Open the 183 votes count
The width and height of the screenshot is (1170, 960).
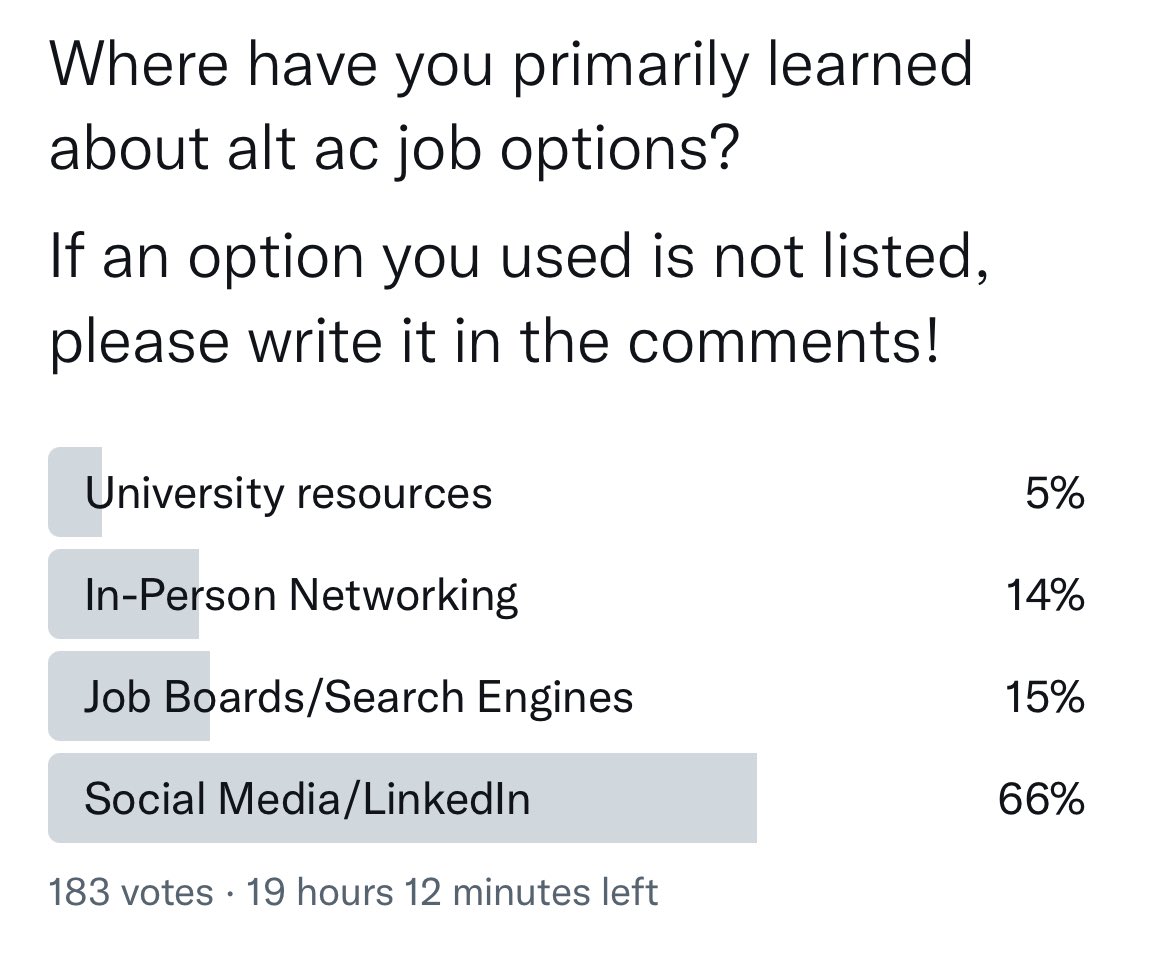point(131,893)
